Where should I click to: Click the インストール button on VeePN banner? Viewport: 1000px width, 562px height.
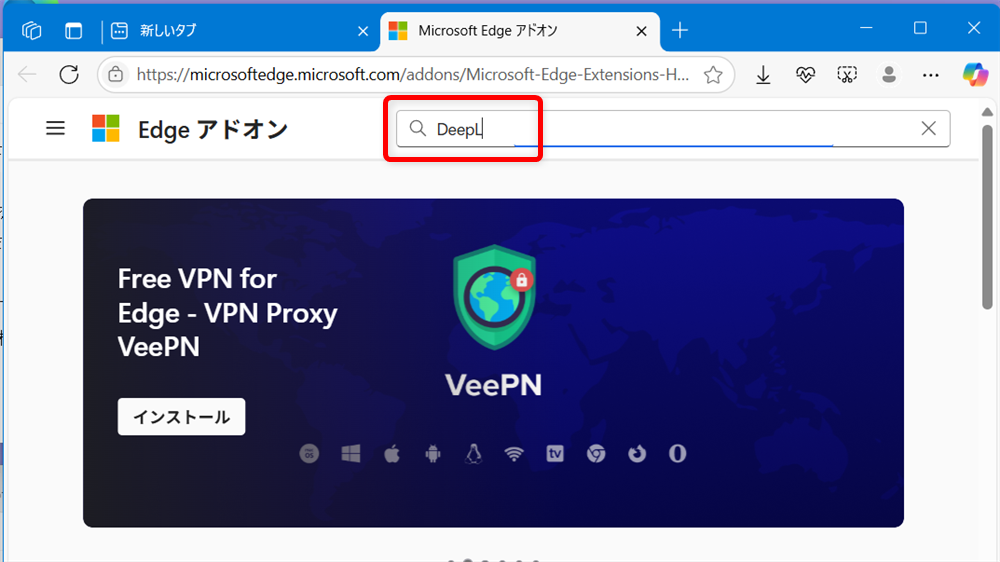[181, 417]
